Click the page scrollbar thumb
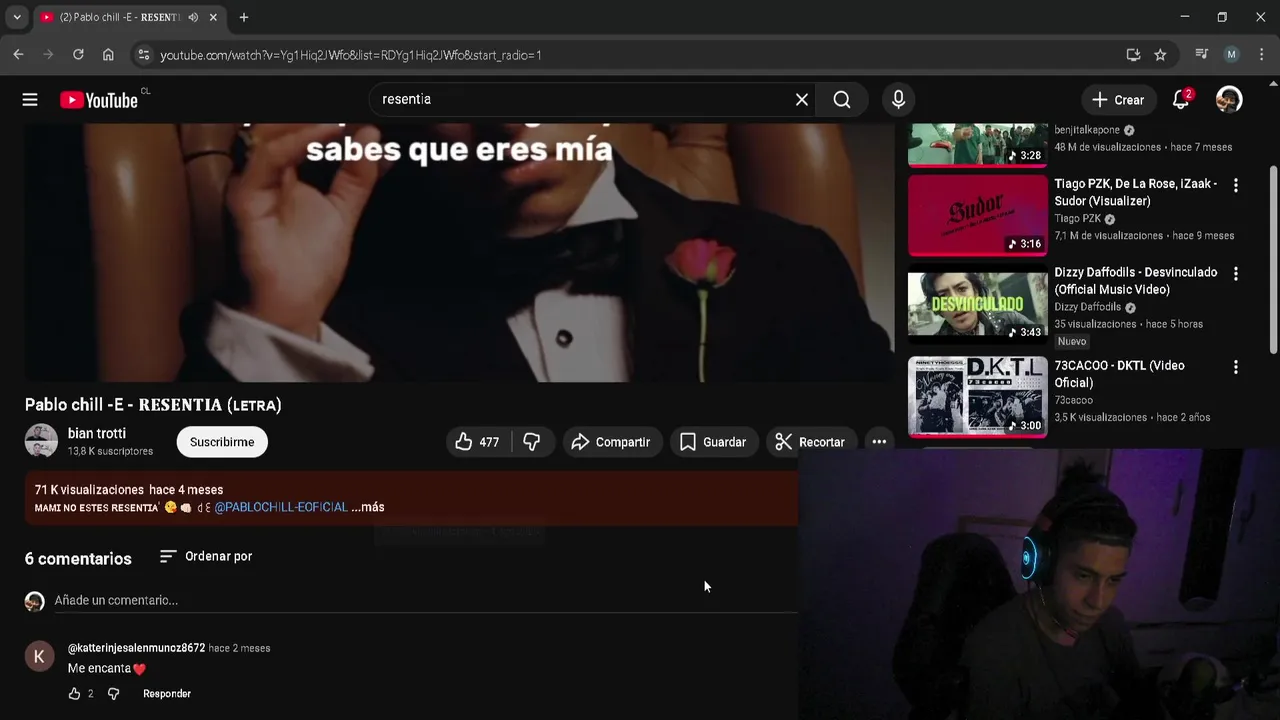This screenshot has width=1280, height=720. click(x=1273, y=259)
